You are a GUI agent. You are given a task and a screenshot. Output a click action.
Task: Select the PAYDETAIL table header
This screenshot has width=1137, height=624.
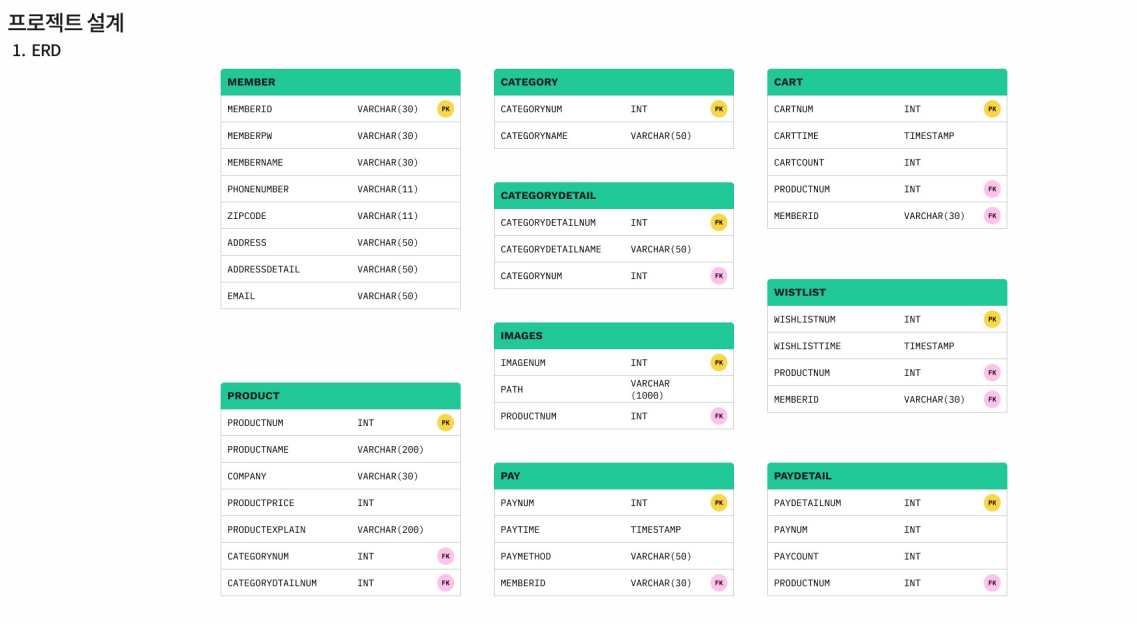click(887, 476)
